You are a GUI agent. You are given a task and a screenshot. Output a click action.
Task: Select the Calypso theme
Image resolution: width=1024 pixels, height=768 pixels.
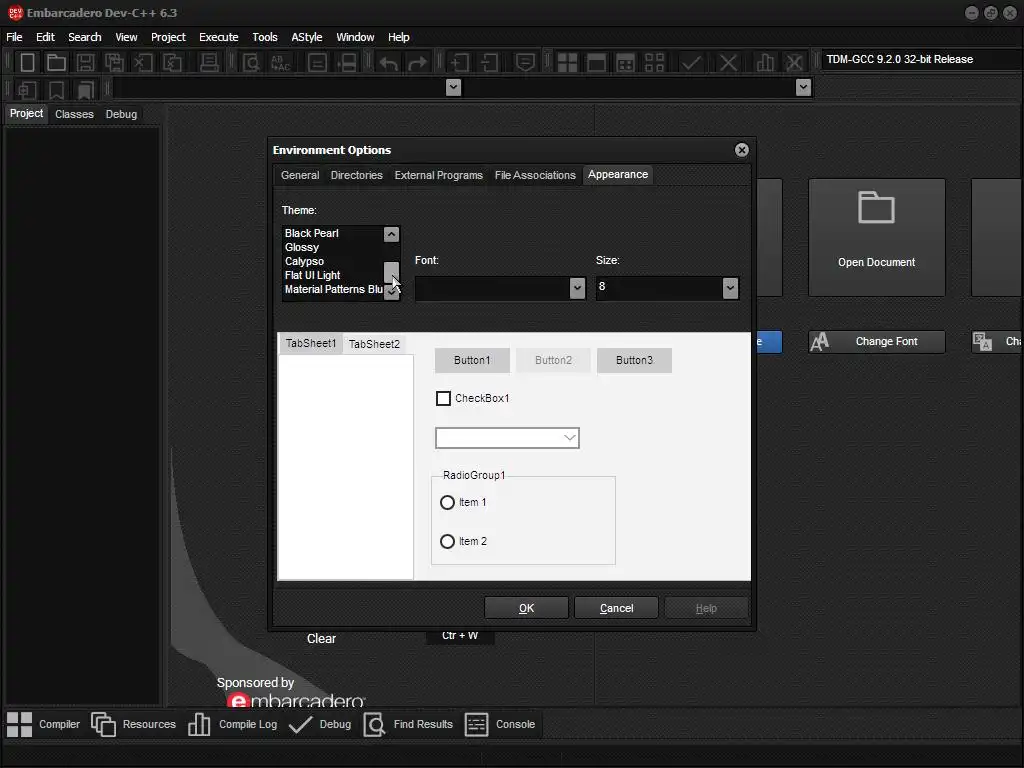point(333,261)
